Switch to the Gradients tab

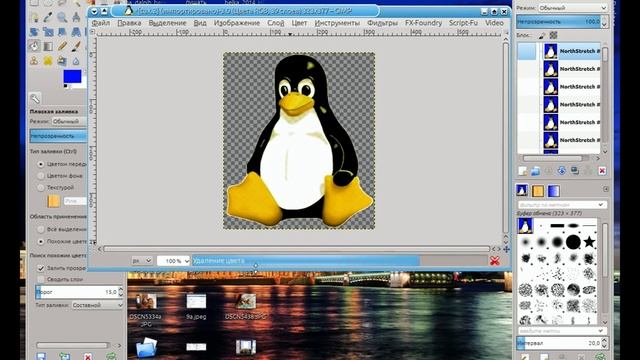(x=553, y=191)
